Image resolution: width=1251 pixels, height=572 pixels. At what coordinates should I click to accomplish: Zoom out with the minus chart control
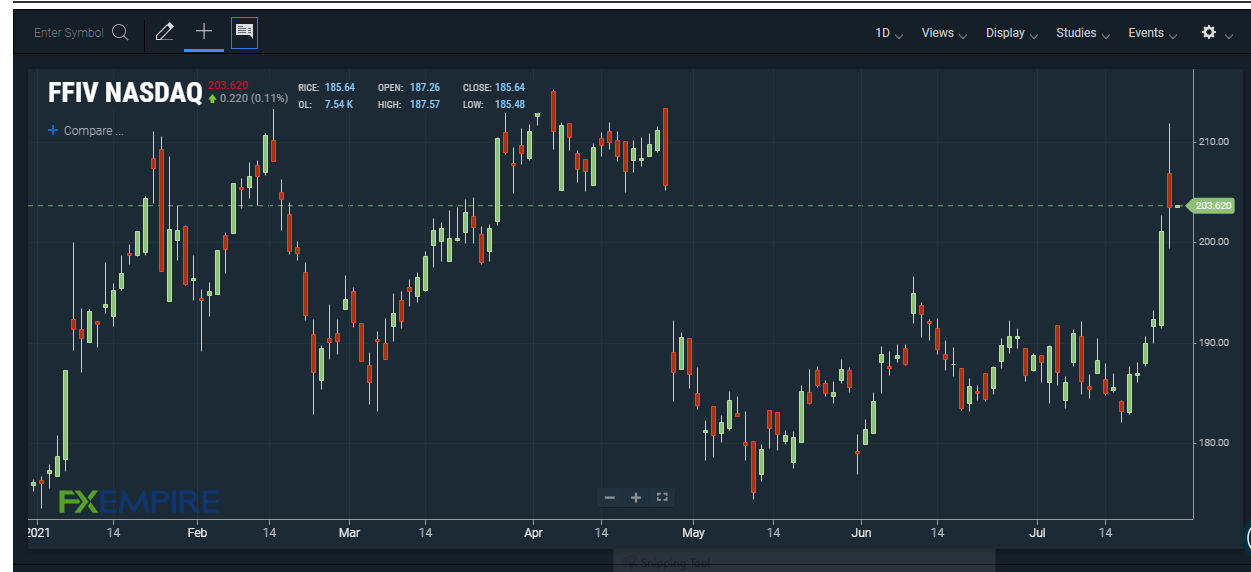(x=610, y=497)
